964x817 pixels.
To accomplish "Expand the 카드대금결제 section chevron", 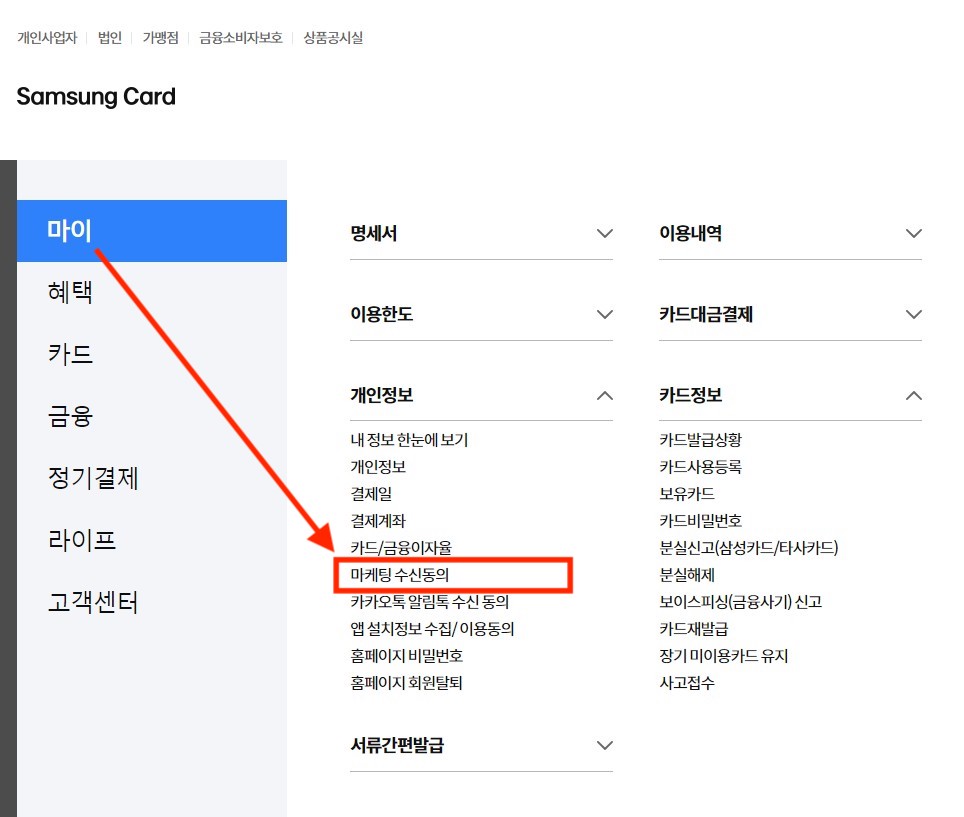I will coord(914,314).
